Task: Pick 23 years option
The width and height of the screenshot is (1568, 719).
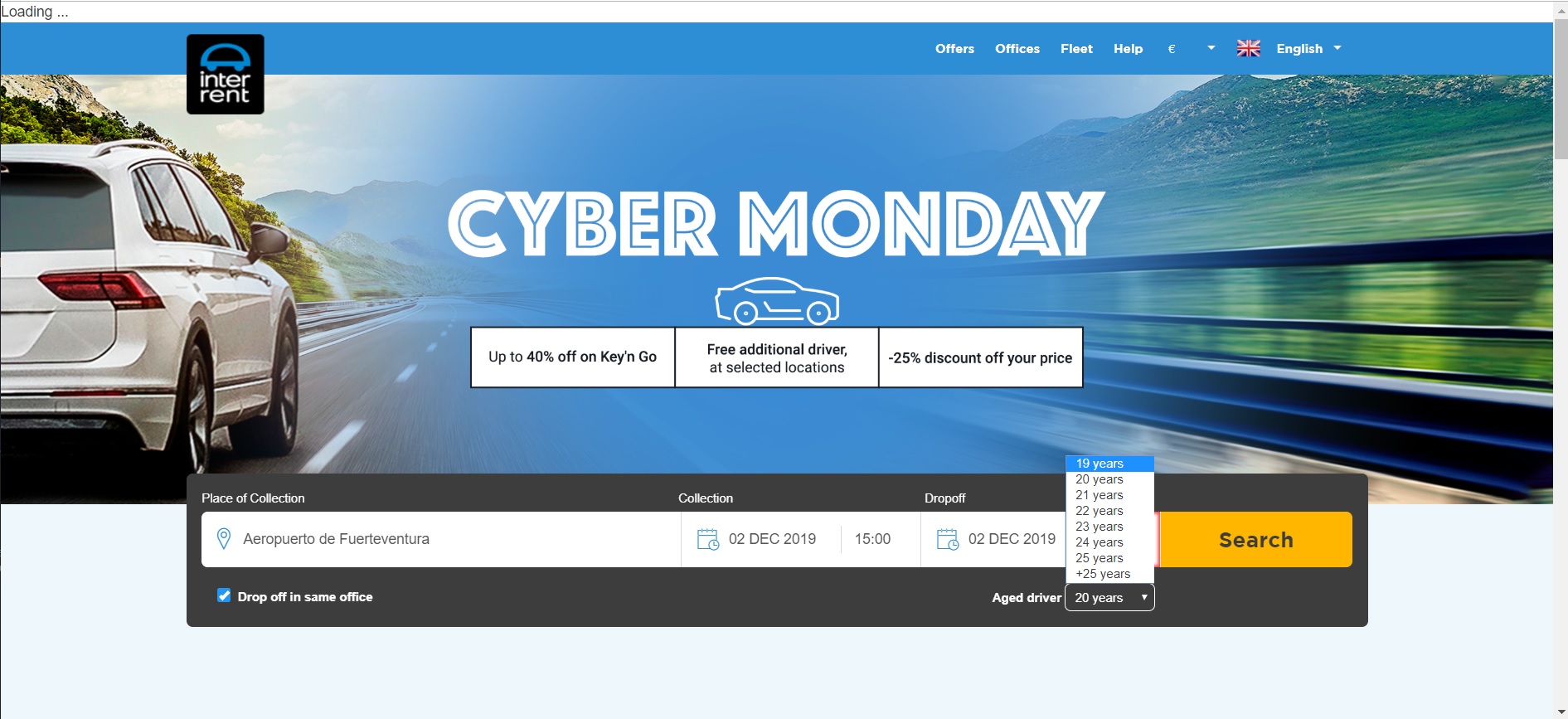Action: [x=1100, y=527]
